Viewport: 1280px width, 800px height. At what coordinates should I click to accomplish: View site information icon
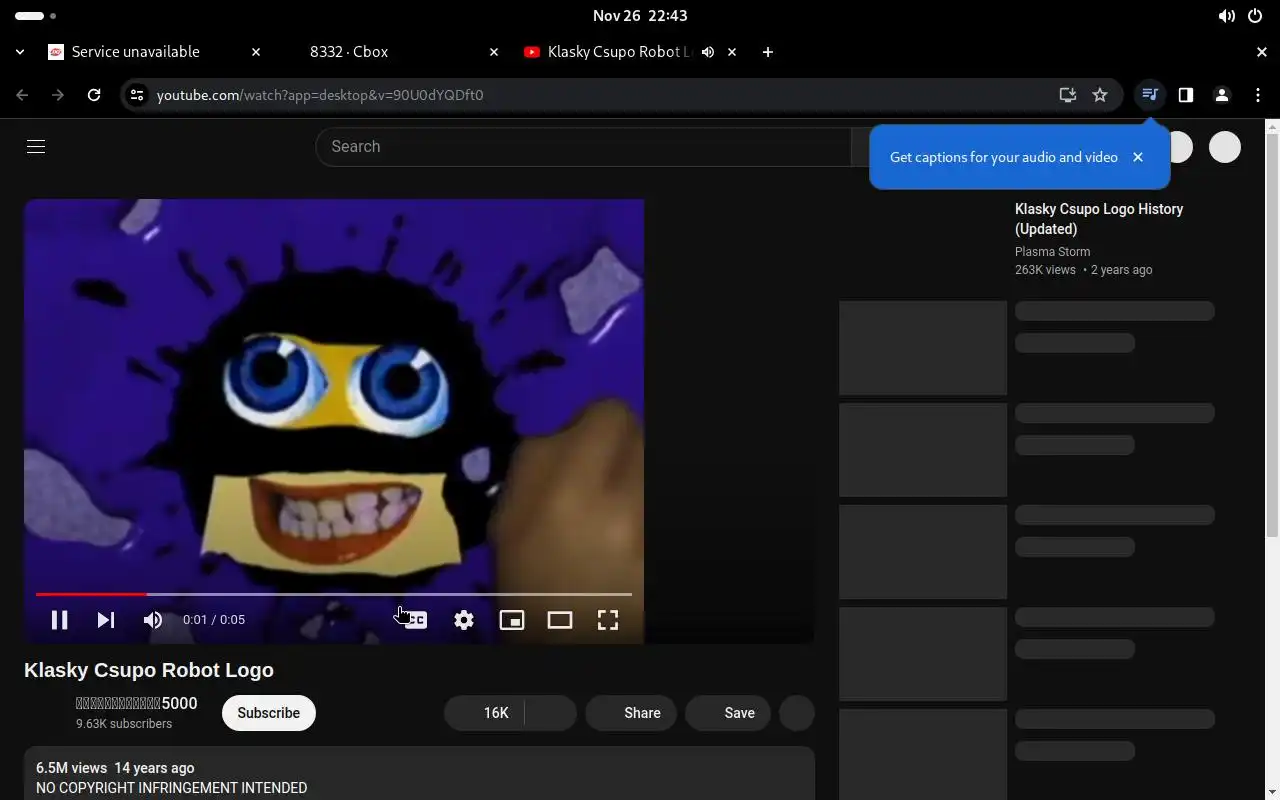137,95
